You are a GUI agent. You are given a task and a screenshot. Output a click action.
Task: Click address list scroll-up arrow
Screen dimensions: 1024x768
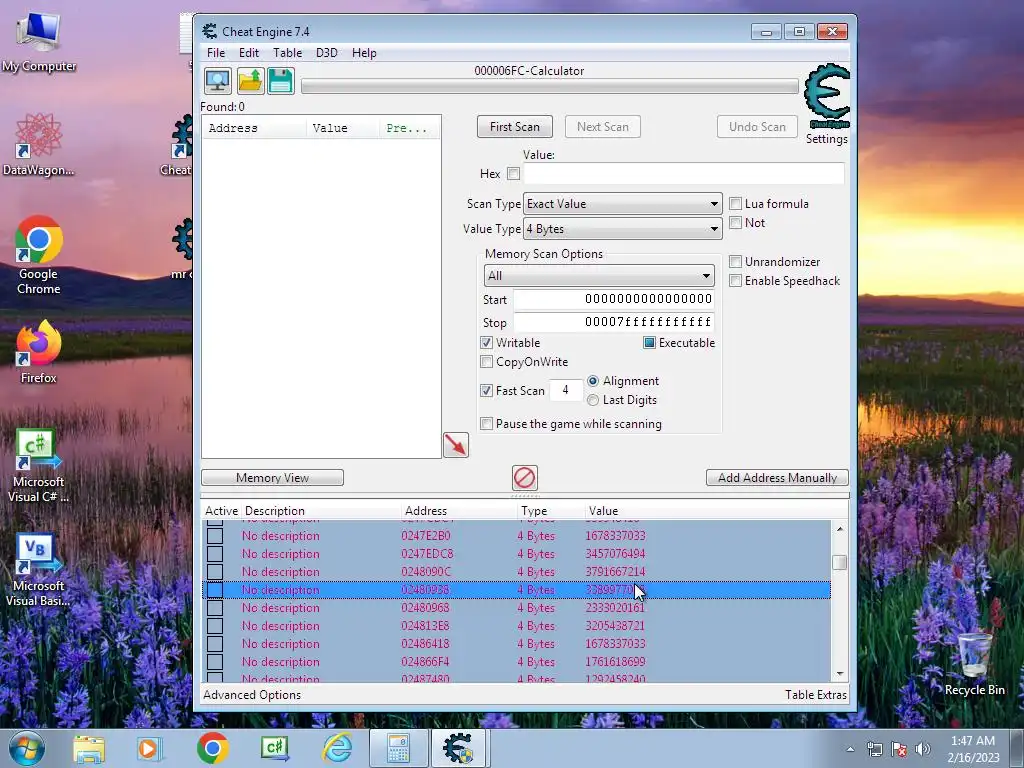pos(840,529)
